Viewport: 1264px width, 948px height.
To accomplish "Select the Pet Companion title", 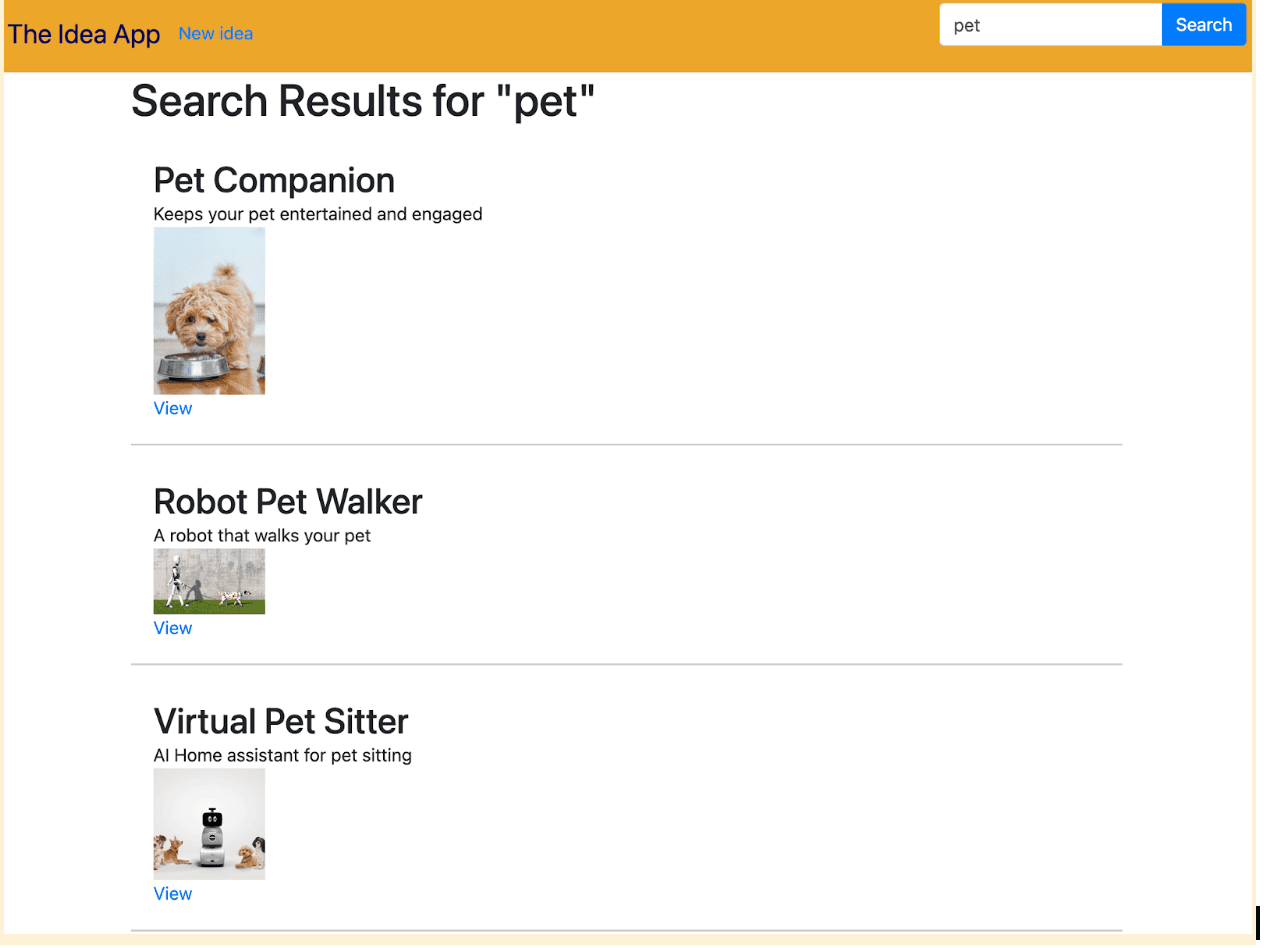I will pos(274,181).
